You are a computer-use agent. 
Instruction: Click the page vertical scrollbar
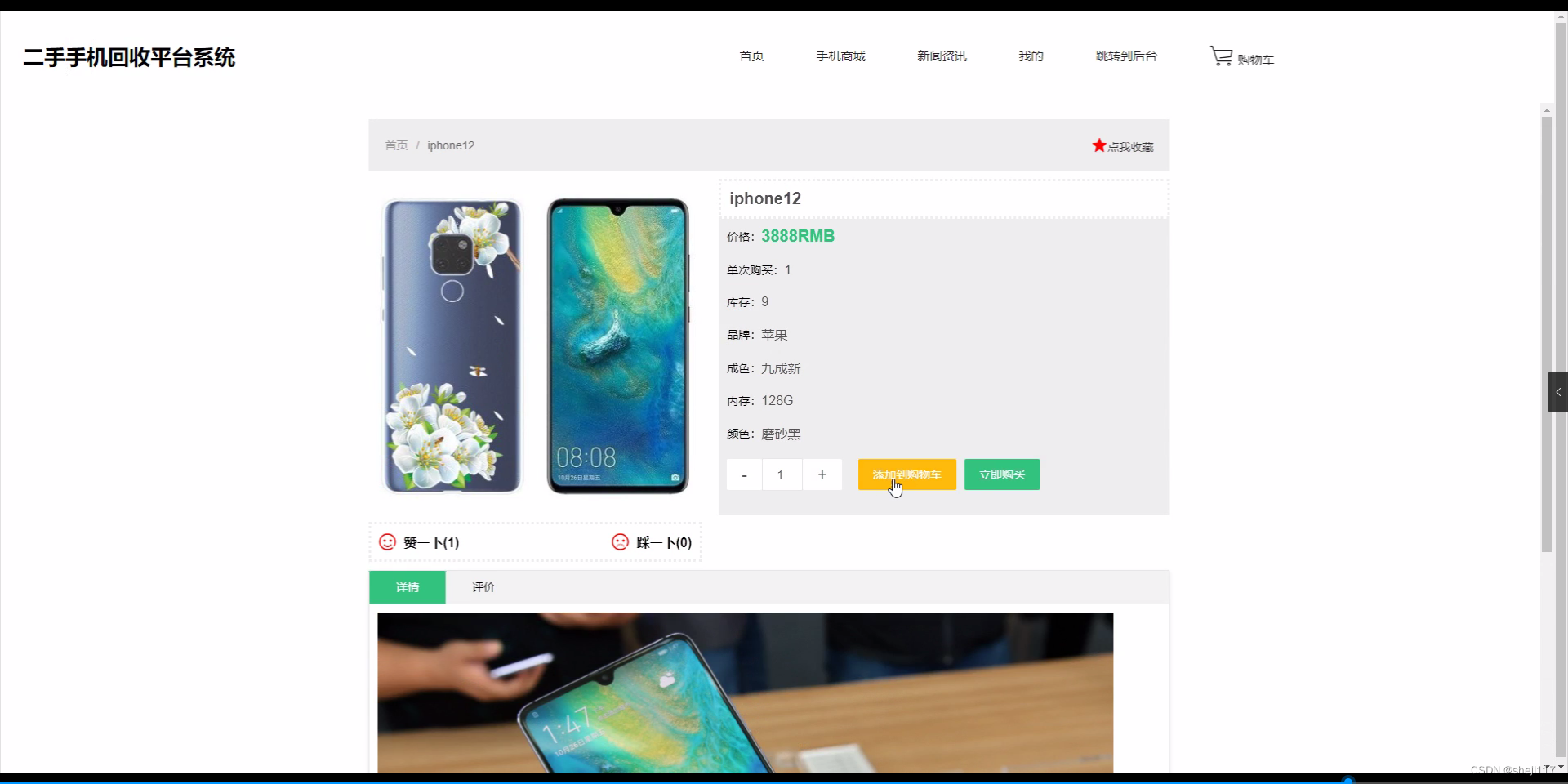1547,333
